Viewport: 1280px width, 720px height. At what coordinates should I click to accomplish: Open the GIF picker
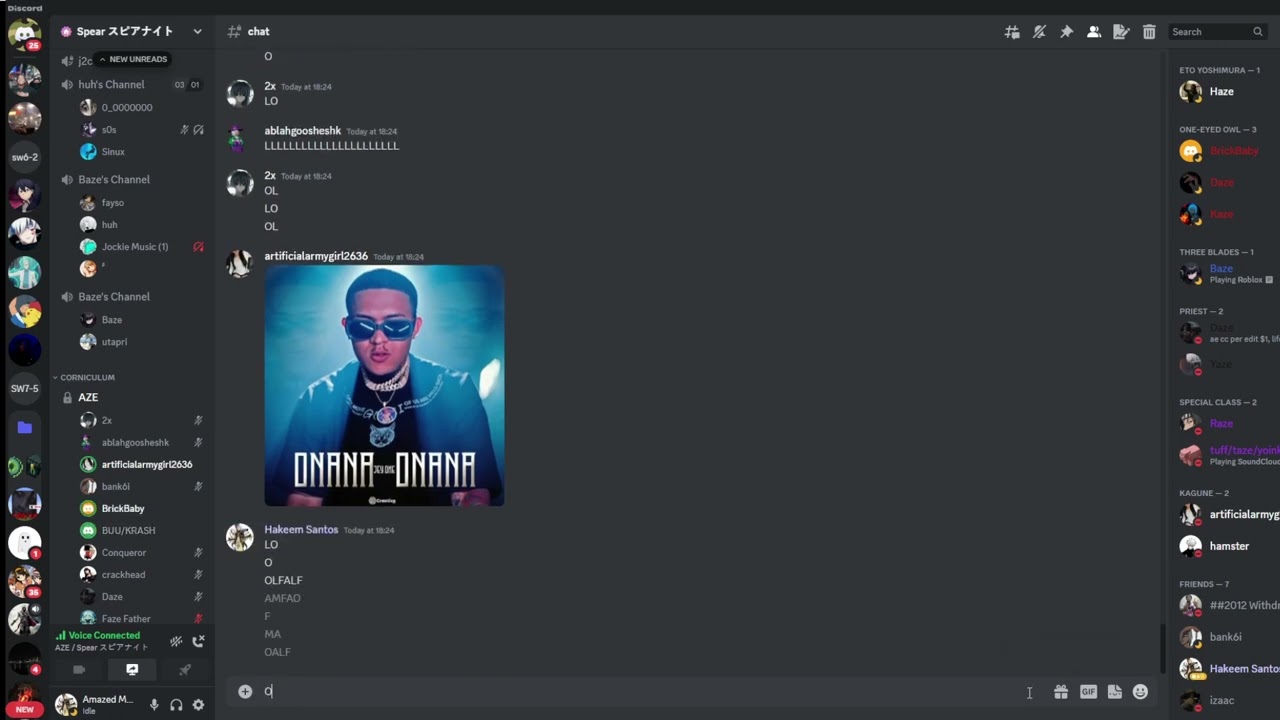coord(1088,691)
